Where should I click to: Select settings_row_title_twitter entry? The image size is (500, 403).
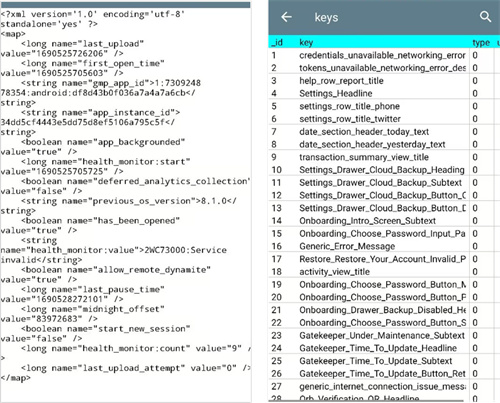384,119
